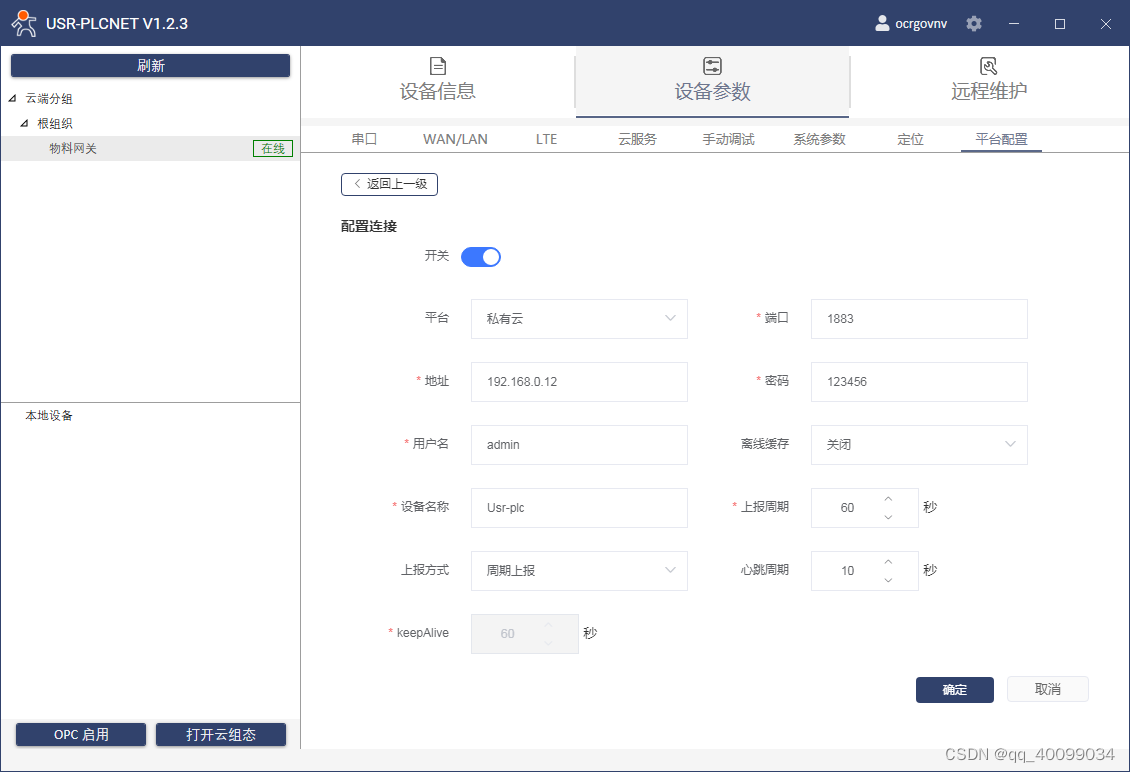Click the USR-PLCNET logo icon
Screen dimensions: 1130x772
click(24, 23)
